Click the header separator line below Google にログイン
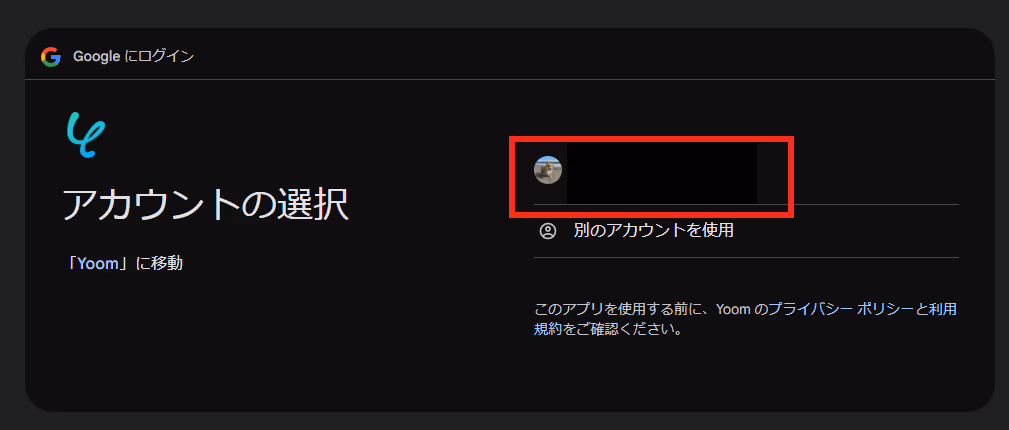This screenshot has width=1009, height=430. click(510, 79)
